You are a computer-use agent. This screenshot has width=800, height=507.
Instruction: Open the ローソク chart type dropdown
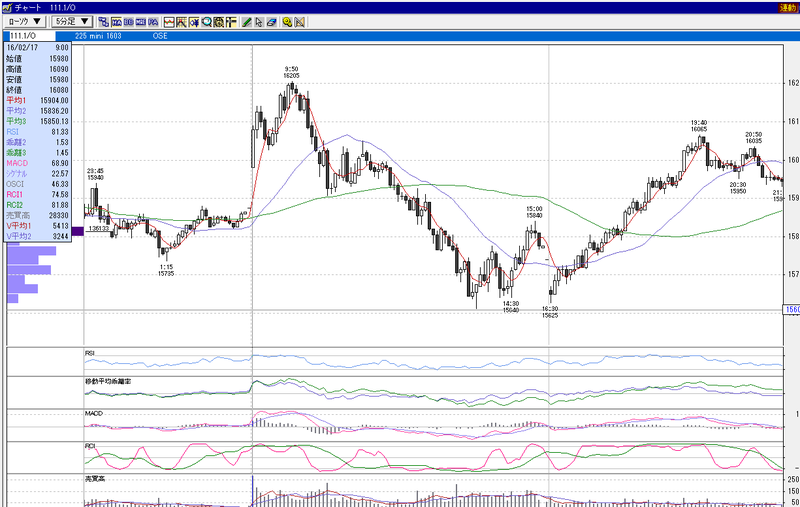pos(24,21)
